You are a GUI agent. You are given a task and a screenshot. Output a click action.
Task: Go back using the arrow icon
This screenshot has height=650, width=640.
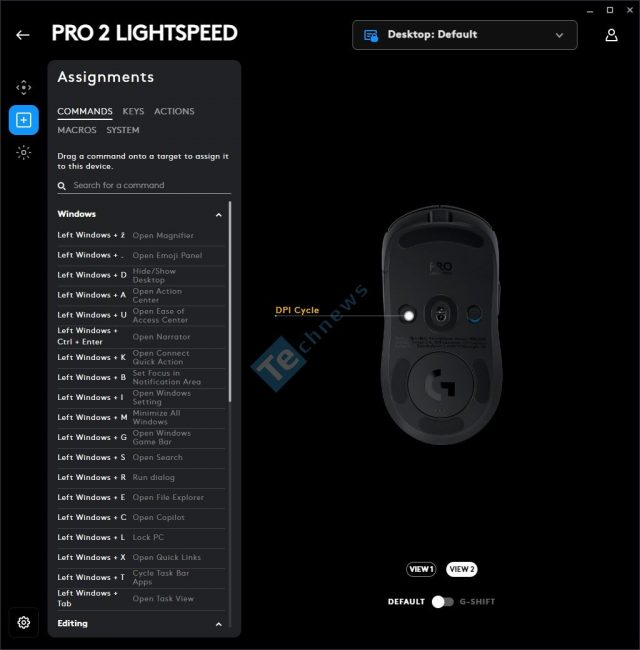click(23, 35)
